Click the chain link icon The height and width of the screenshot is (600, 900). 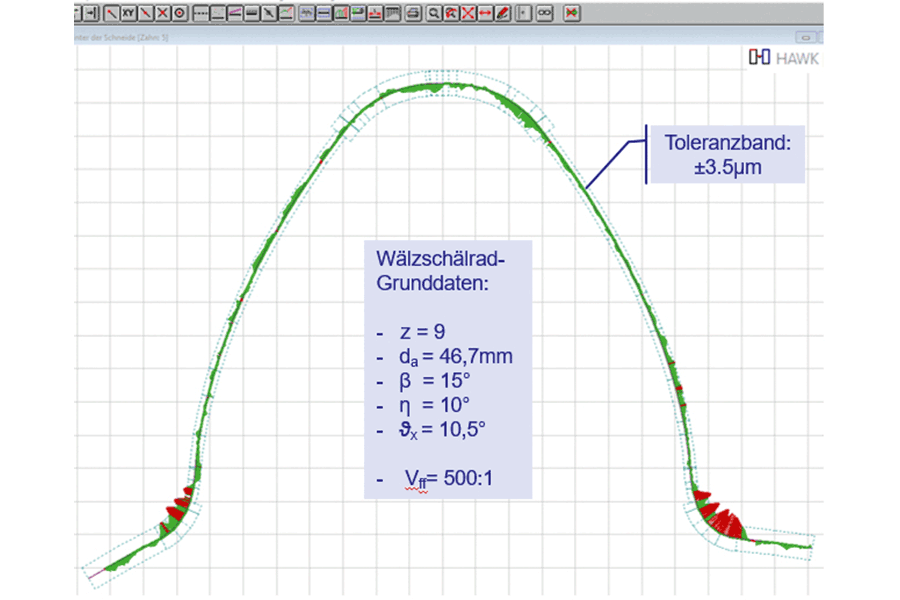[x=544, y=13]
